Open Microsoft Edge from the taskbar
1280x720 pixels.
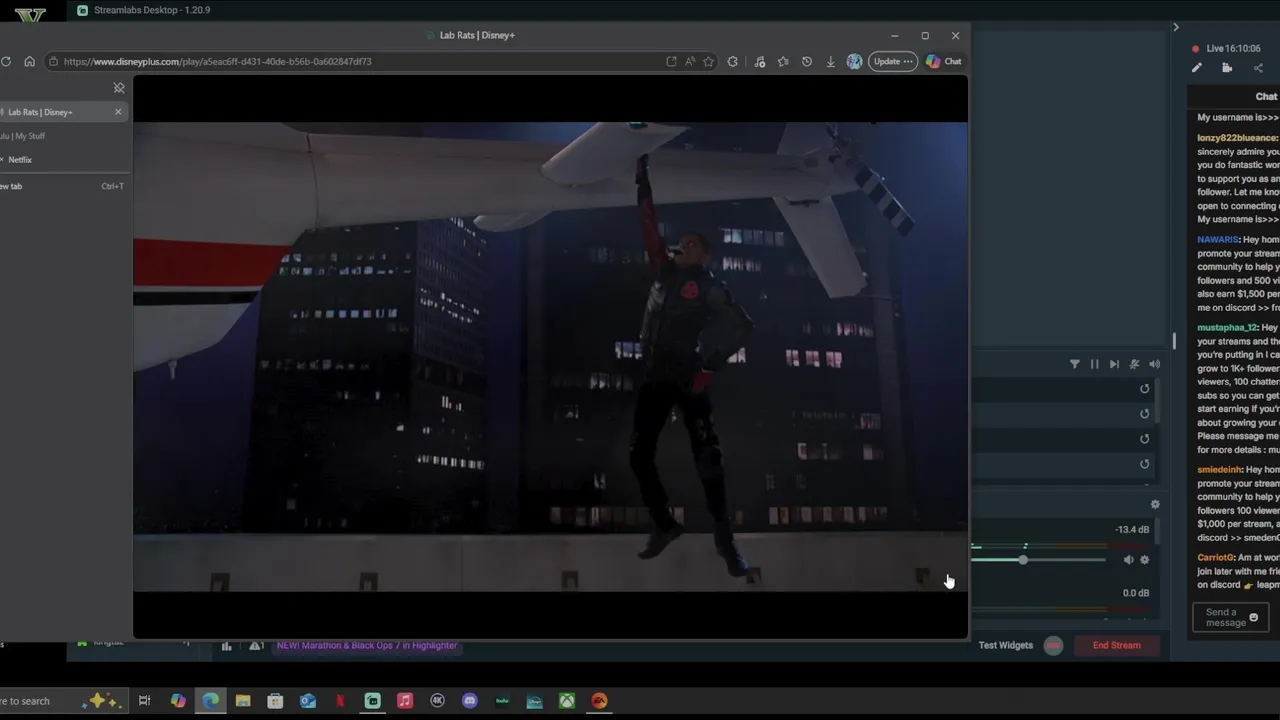pos(210,701)
